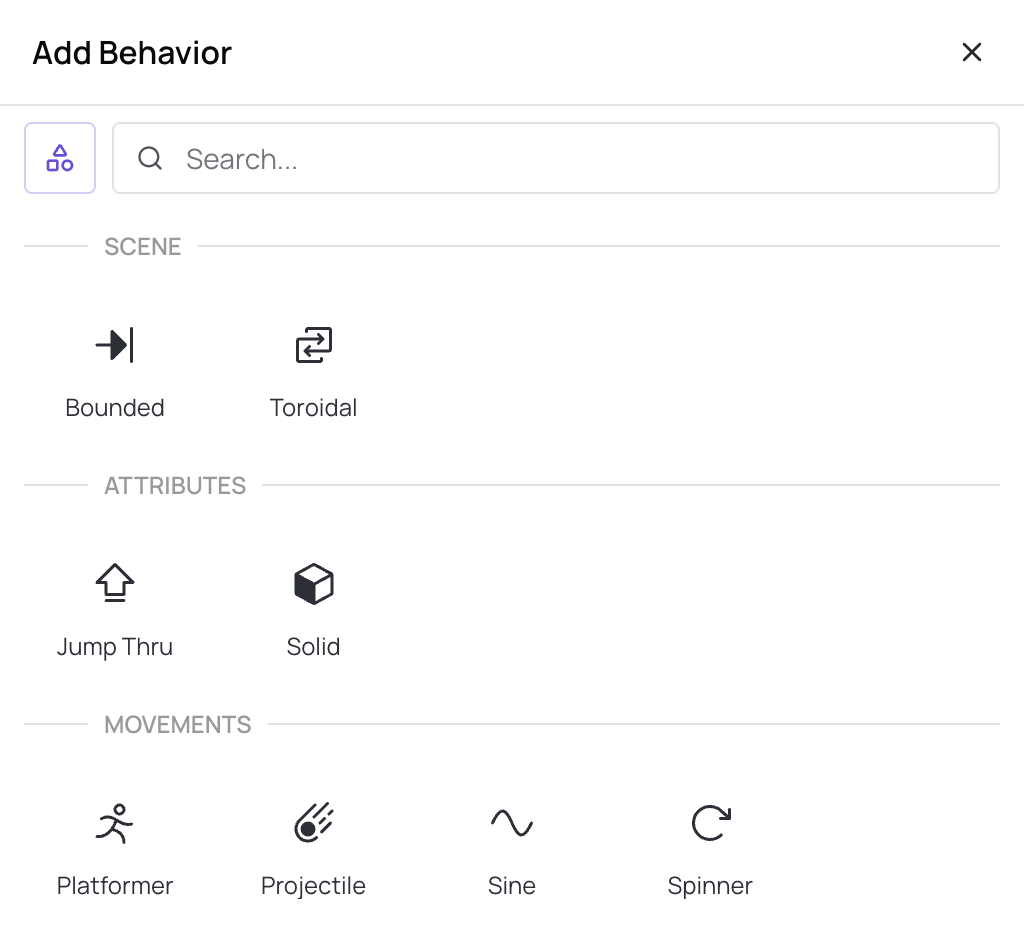Click the shapes filter icon beside search
The height and width of the screenshot is (942, 1024).
coord(59,157)
